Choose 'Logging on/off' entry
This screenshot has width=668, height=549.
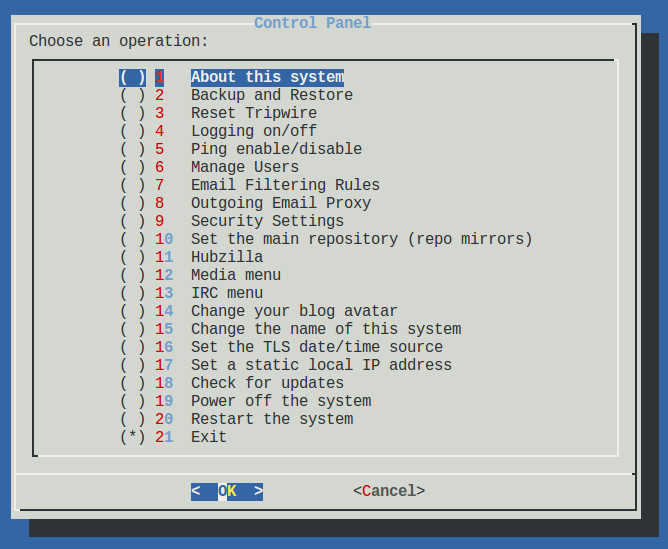254,131
